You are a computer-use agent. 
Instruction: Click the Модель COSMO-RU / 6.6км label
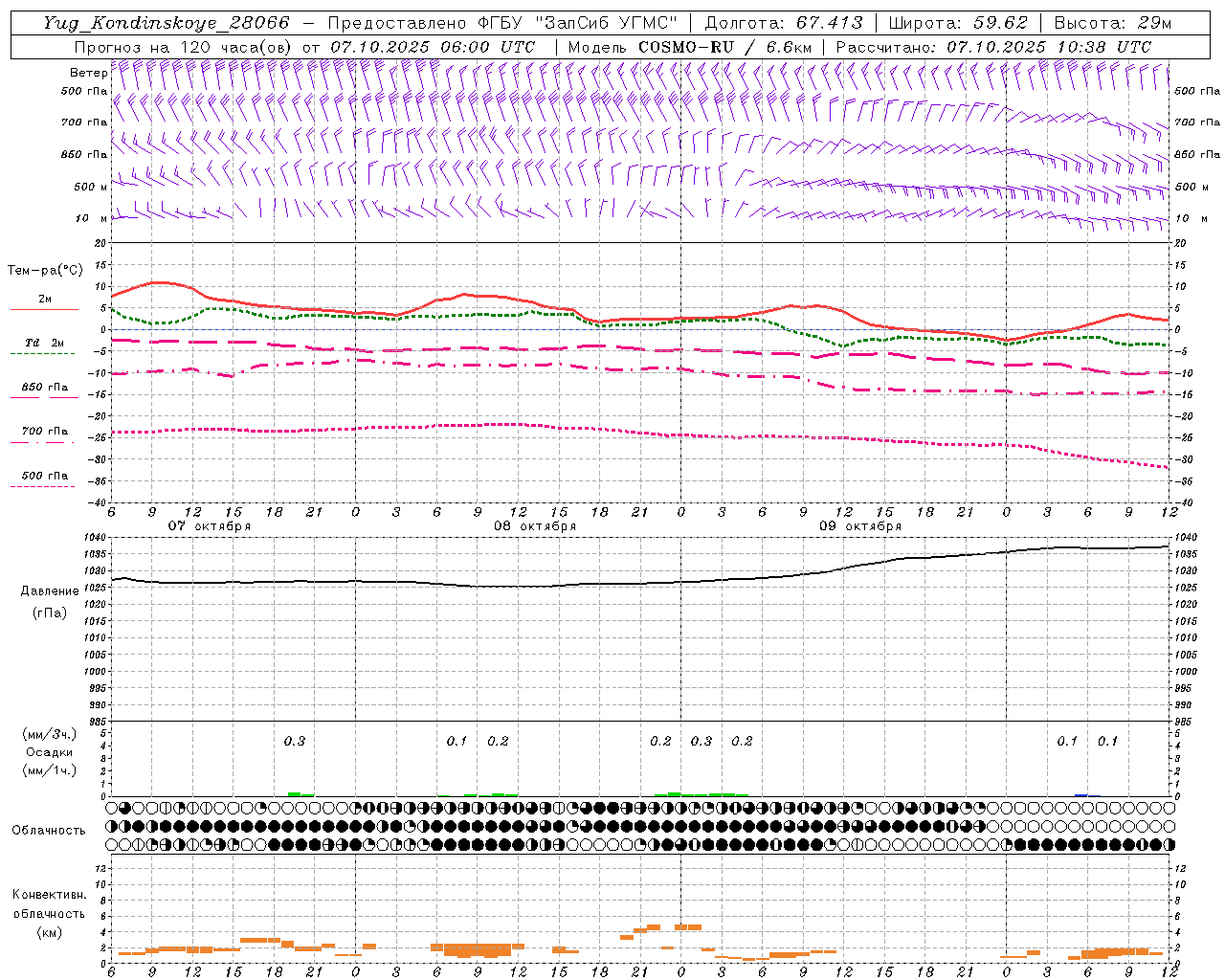689,47
